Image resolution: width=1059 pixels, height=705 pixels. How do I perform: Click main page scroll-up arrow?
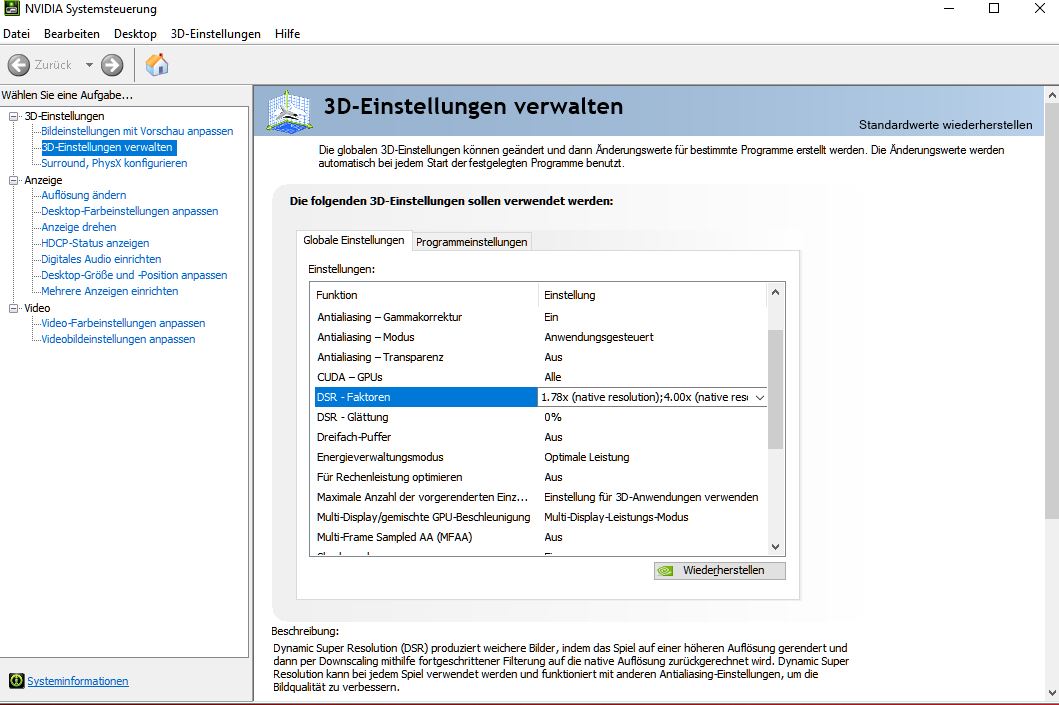(x=1052, y=96)
